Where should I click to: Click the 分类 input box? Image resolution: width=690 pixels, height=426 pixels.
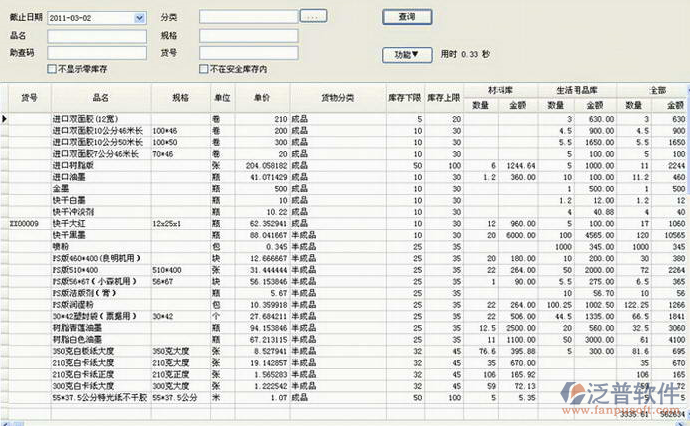[247, 18]
